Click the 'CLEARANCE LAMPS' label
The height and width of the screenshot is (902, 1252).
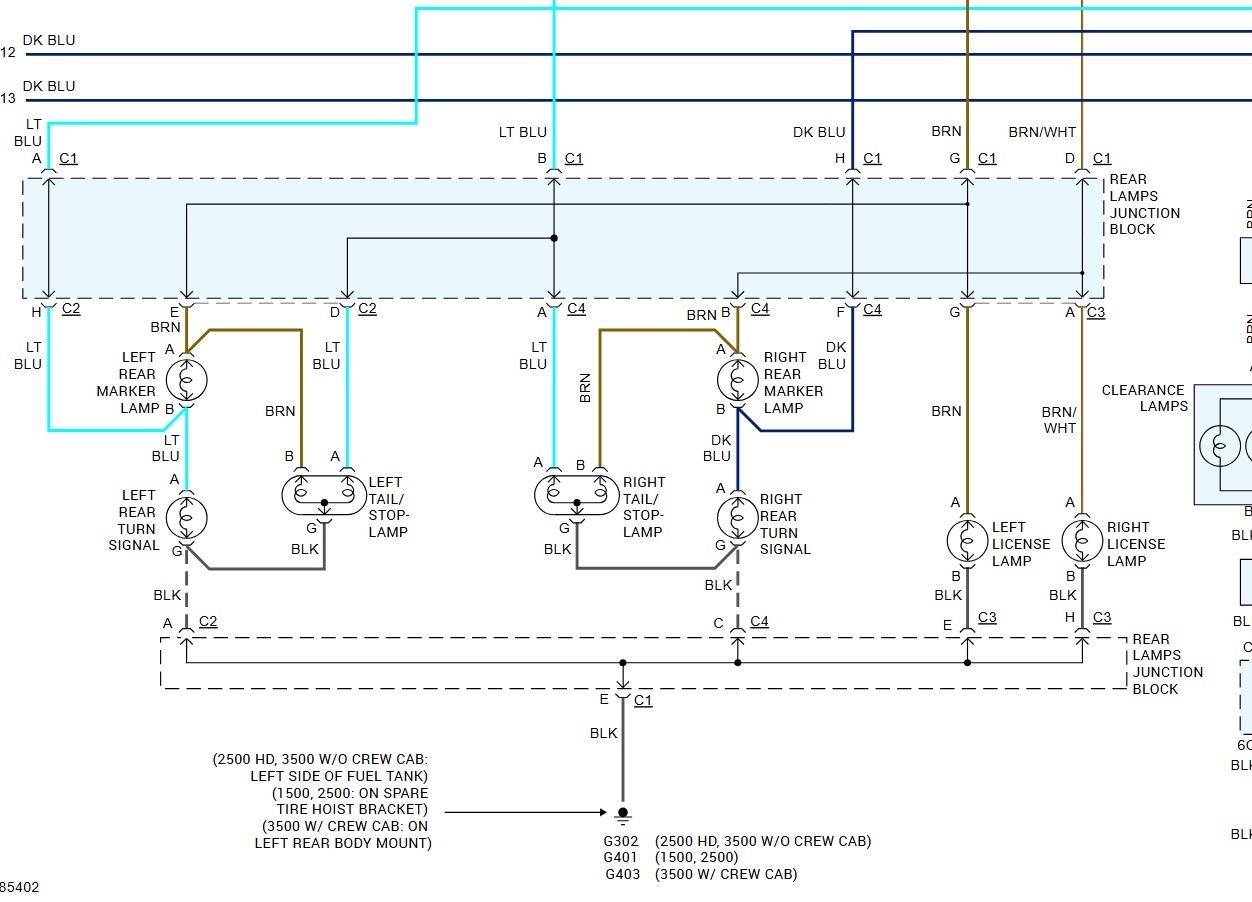[x=1144, y=398]
